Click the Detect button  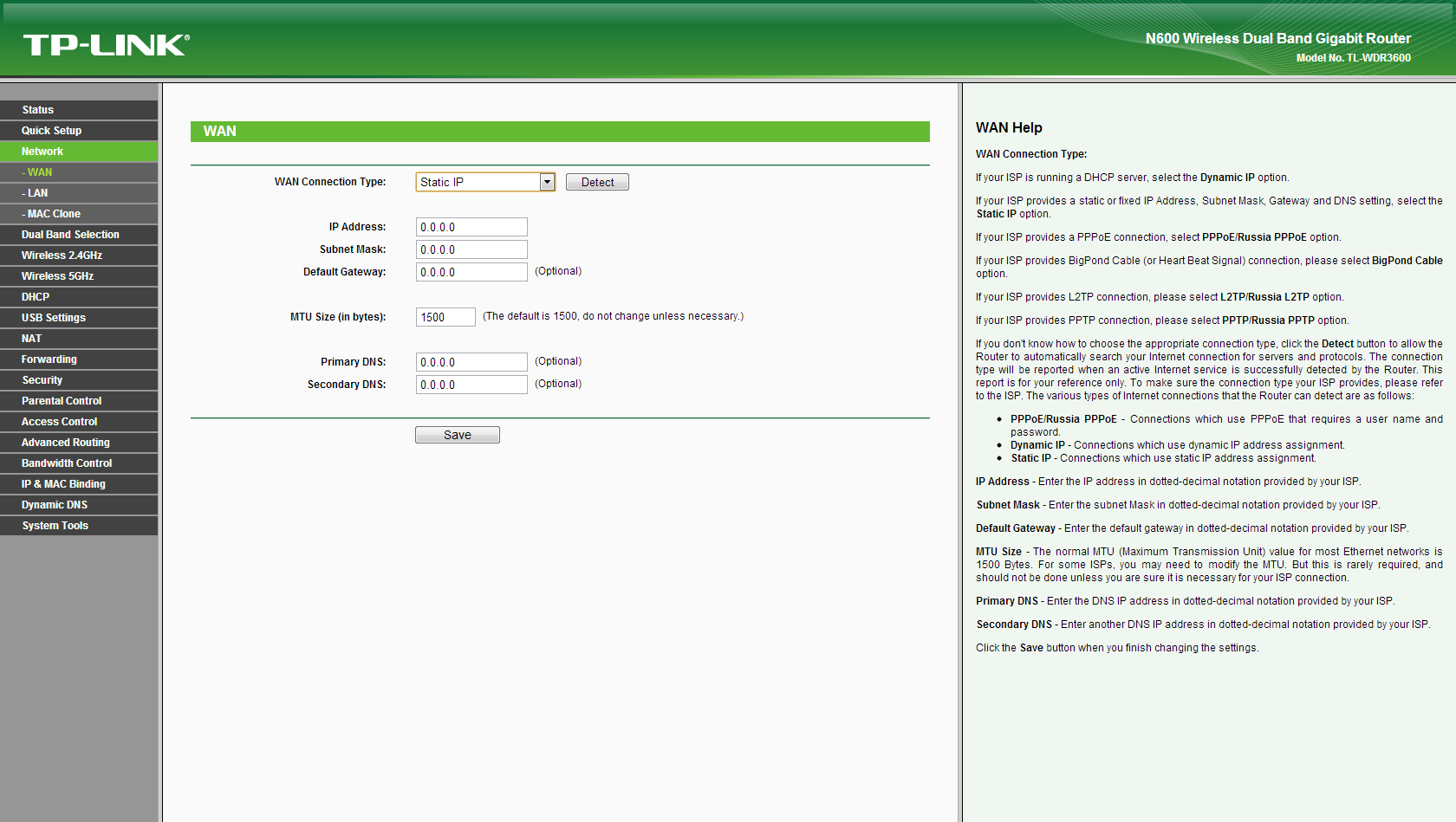597,182
